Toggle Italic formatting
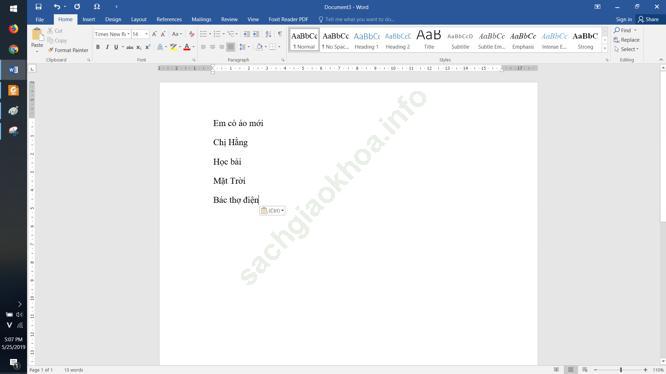The image size is (666, 374). tap(107, 47)
